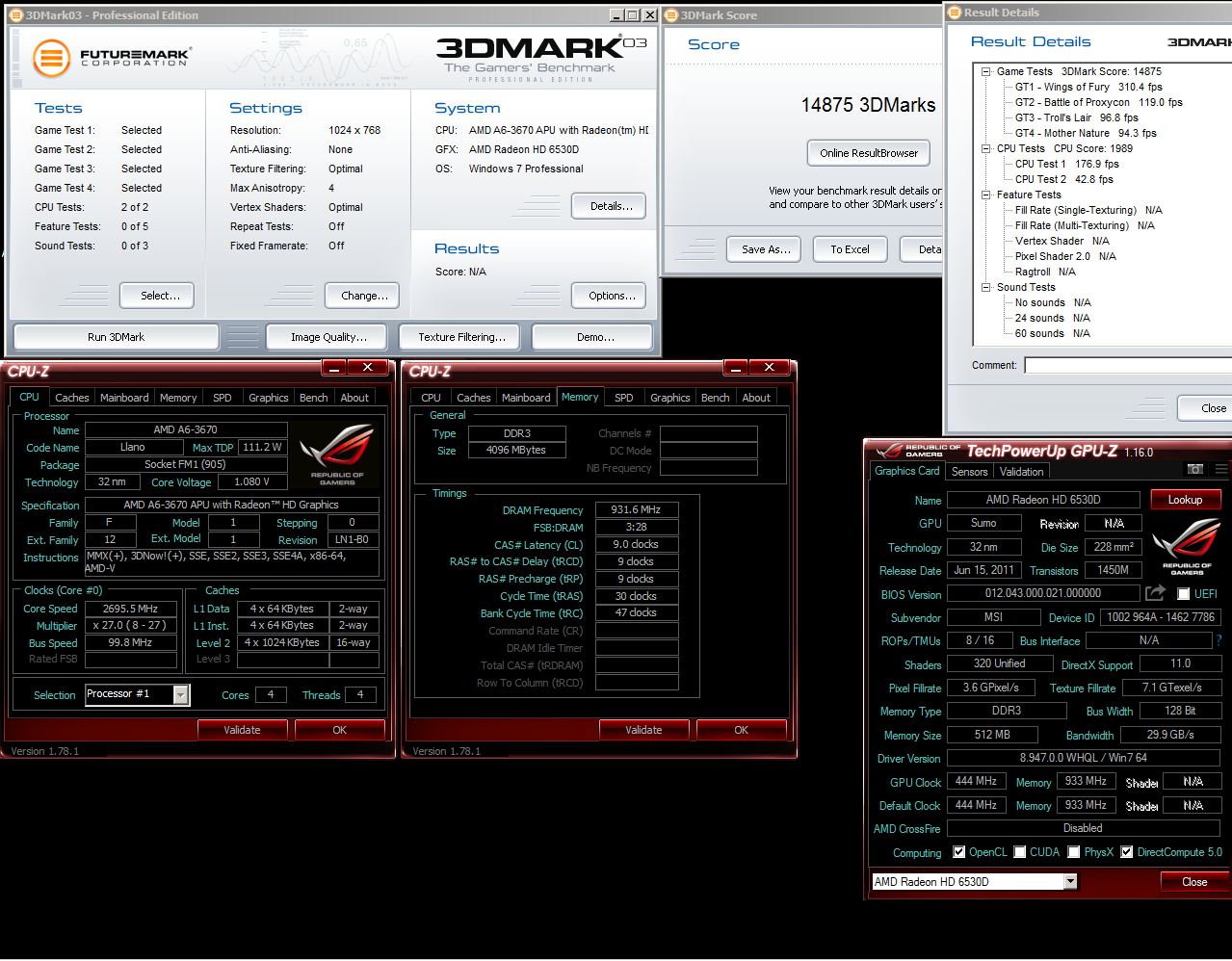
Task: Click the Image Quality button
Action: click(328, 337)
